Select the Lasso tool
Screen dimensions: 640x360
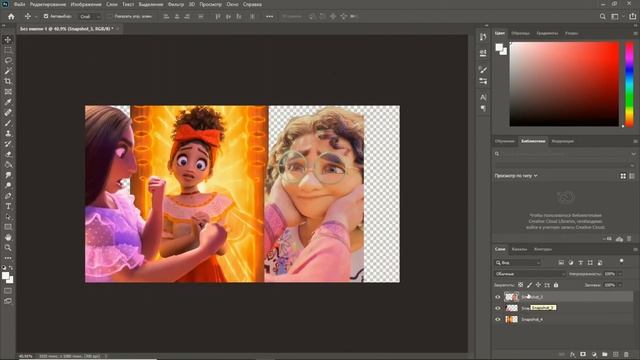click(8, 60)
